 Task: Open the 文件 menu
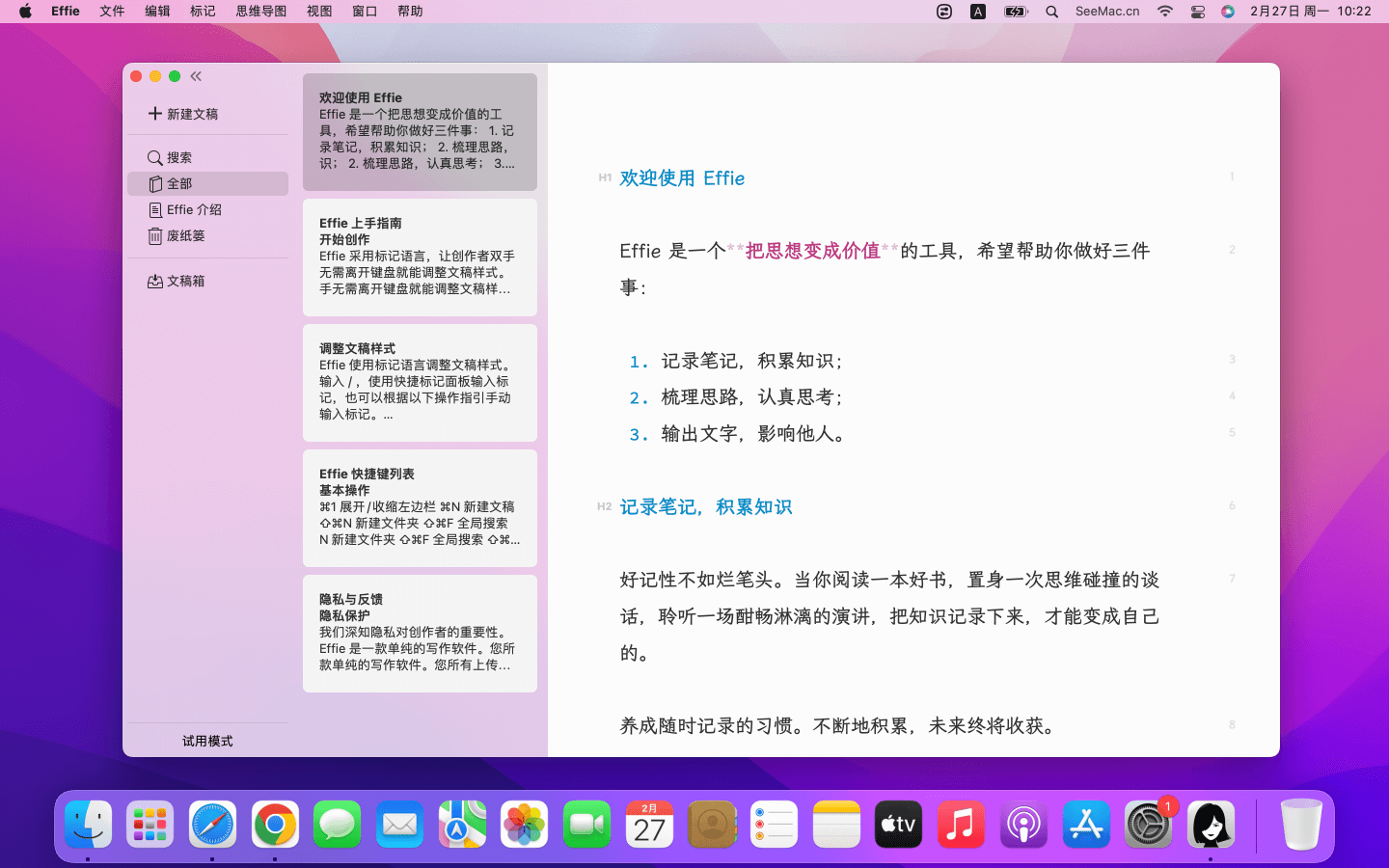[x=112, y=12]
